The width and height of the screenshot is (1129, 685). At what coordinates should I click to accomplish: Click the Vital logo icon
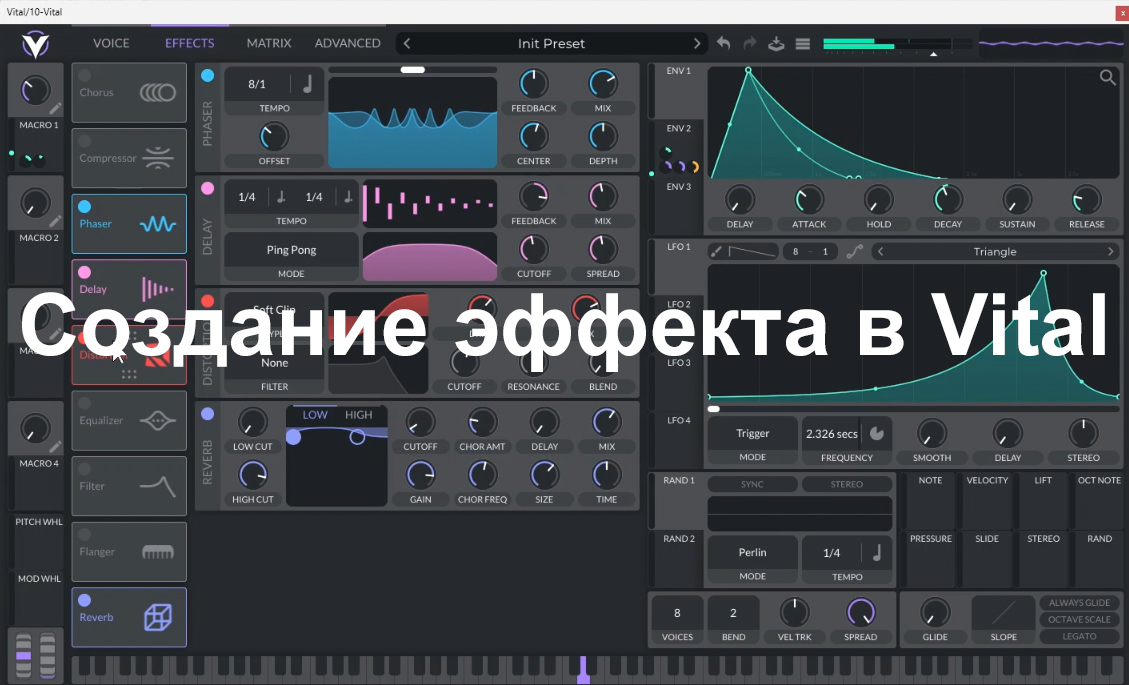click(35, 44)
